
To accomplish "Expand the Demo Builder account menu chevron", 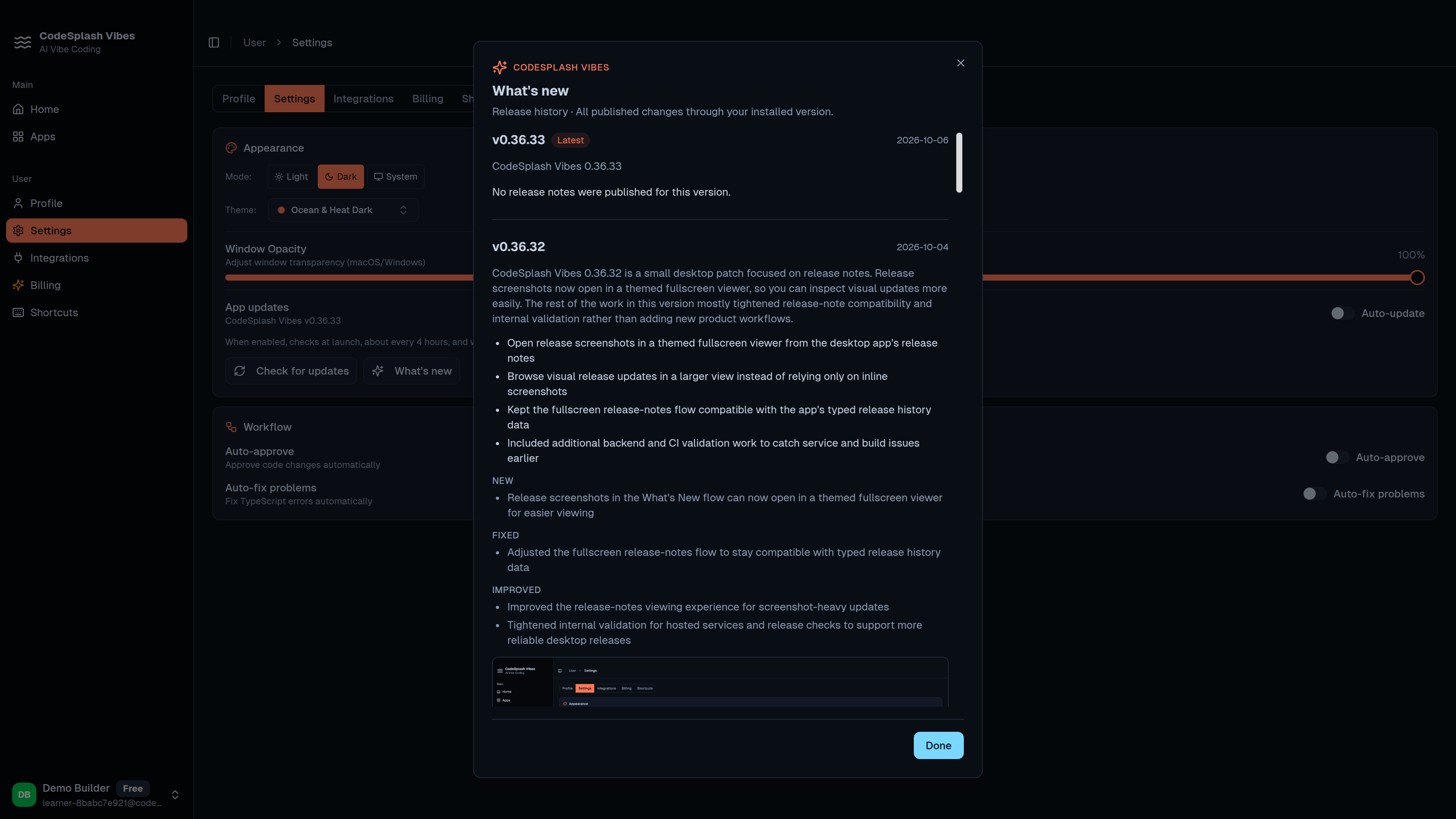I will 175,794.
